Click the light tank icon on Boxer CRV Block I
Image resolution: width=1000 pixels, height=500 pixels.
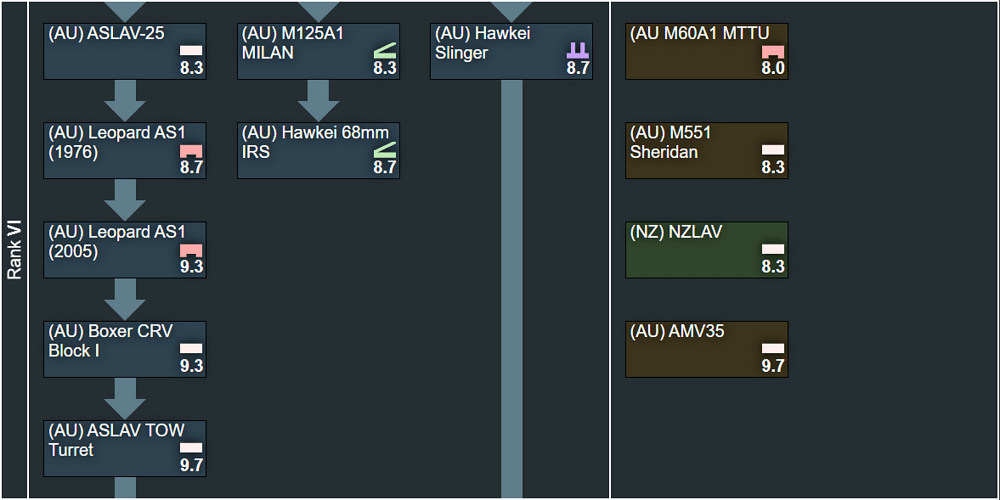point(191,349)
